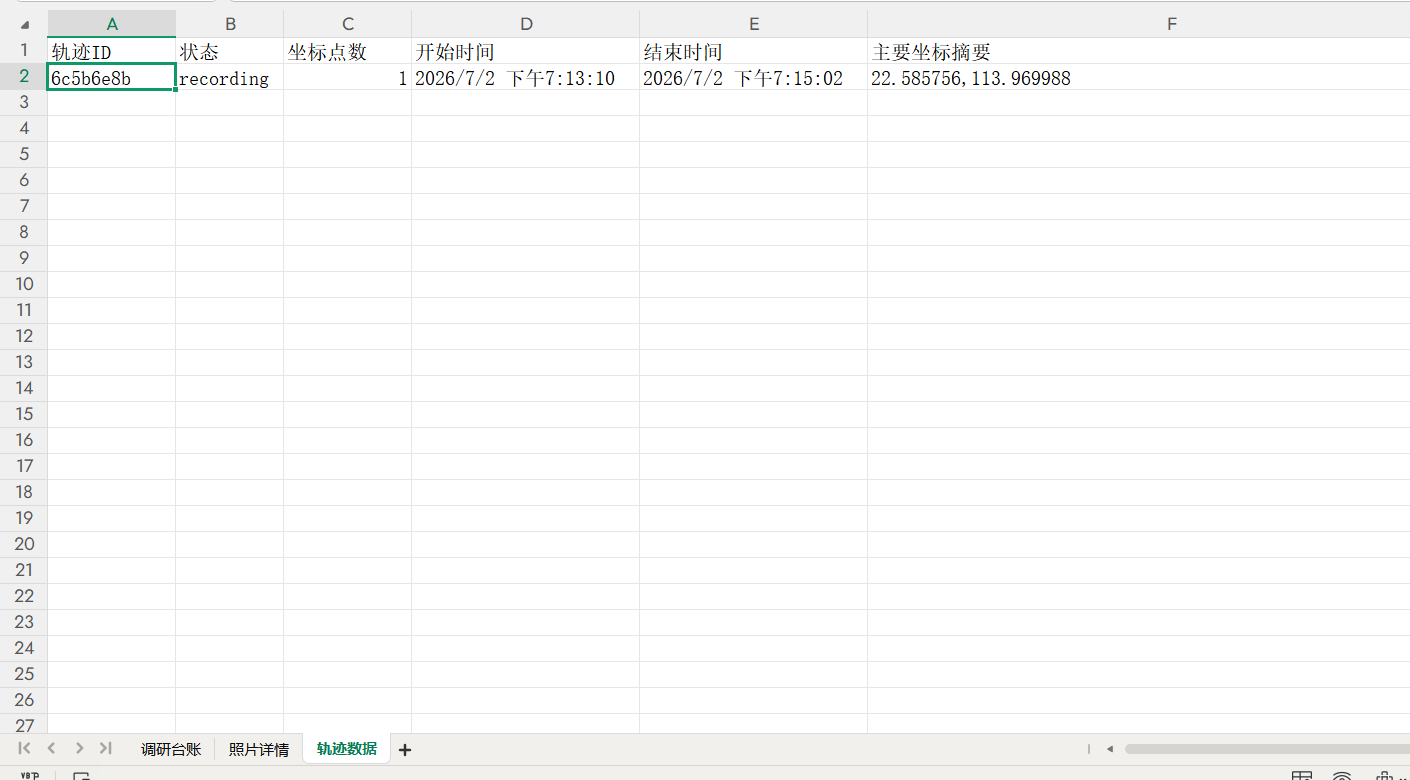This screenshot has width=1410, height=780.
Task: Select row 26 header
Action: (x=24, y=701)
